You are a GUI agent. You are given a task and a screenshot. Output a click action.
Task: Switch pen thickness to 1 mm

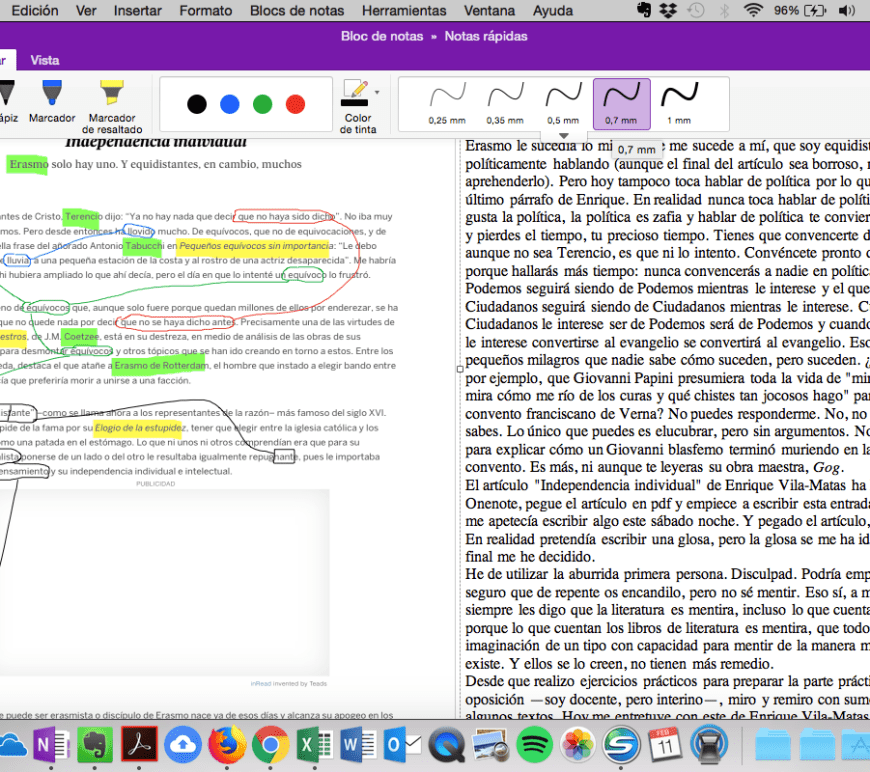680,104
